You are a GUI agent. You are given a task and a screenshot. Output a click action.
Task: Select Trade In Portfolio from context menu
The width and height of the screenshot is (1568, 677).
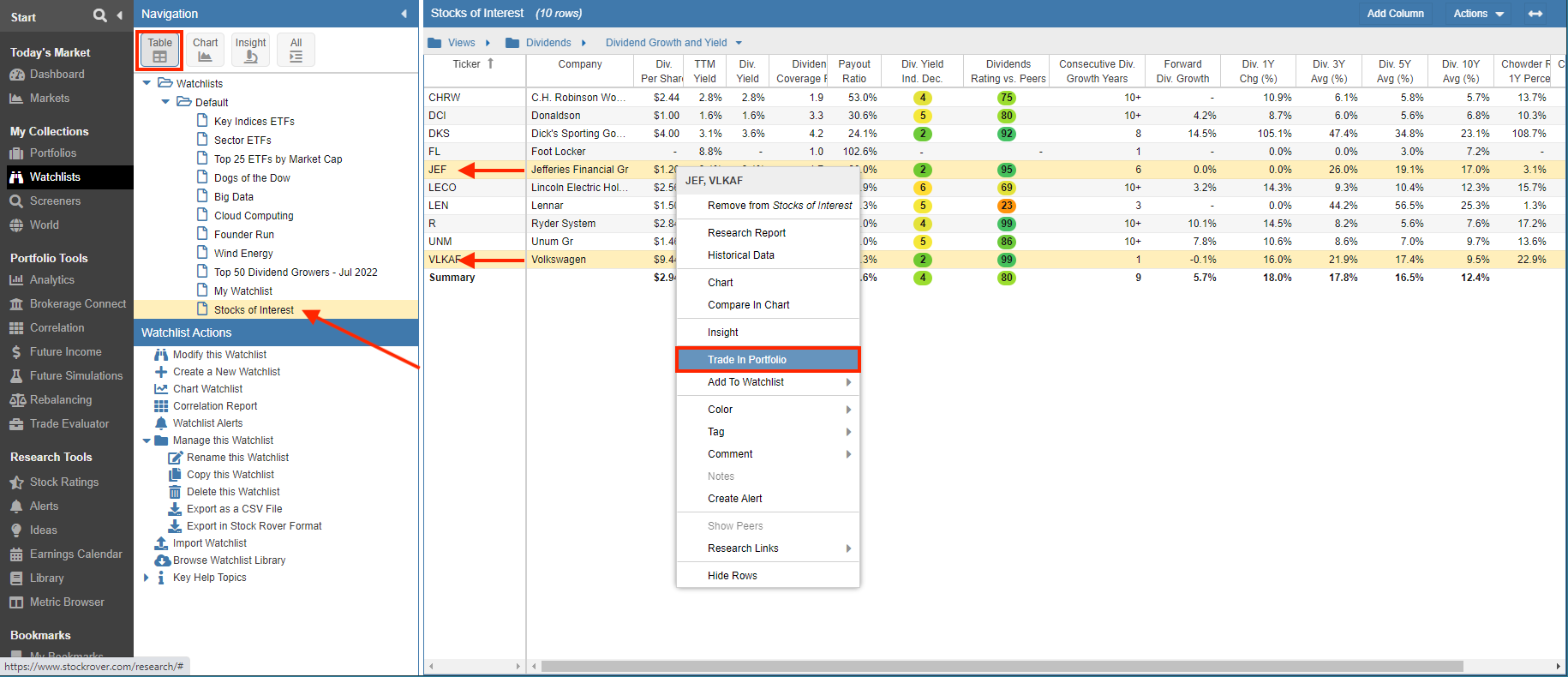(x=768, y=360)
